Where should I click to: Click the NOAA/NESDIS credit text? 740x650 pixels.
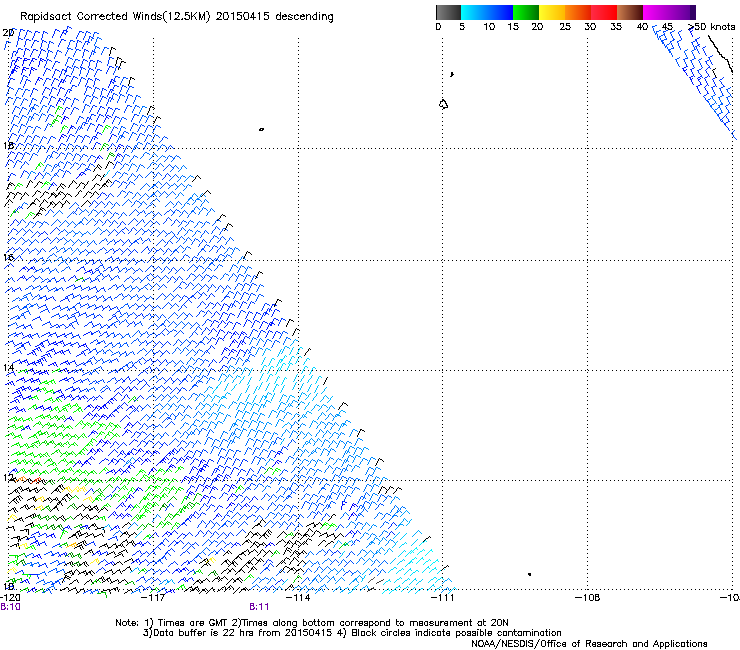tap(589, 643)
